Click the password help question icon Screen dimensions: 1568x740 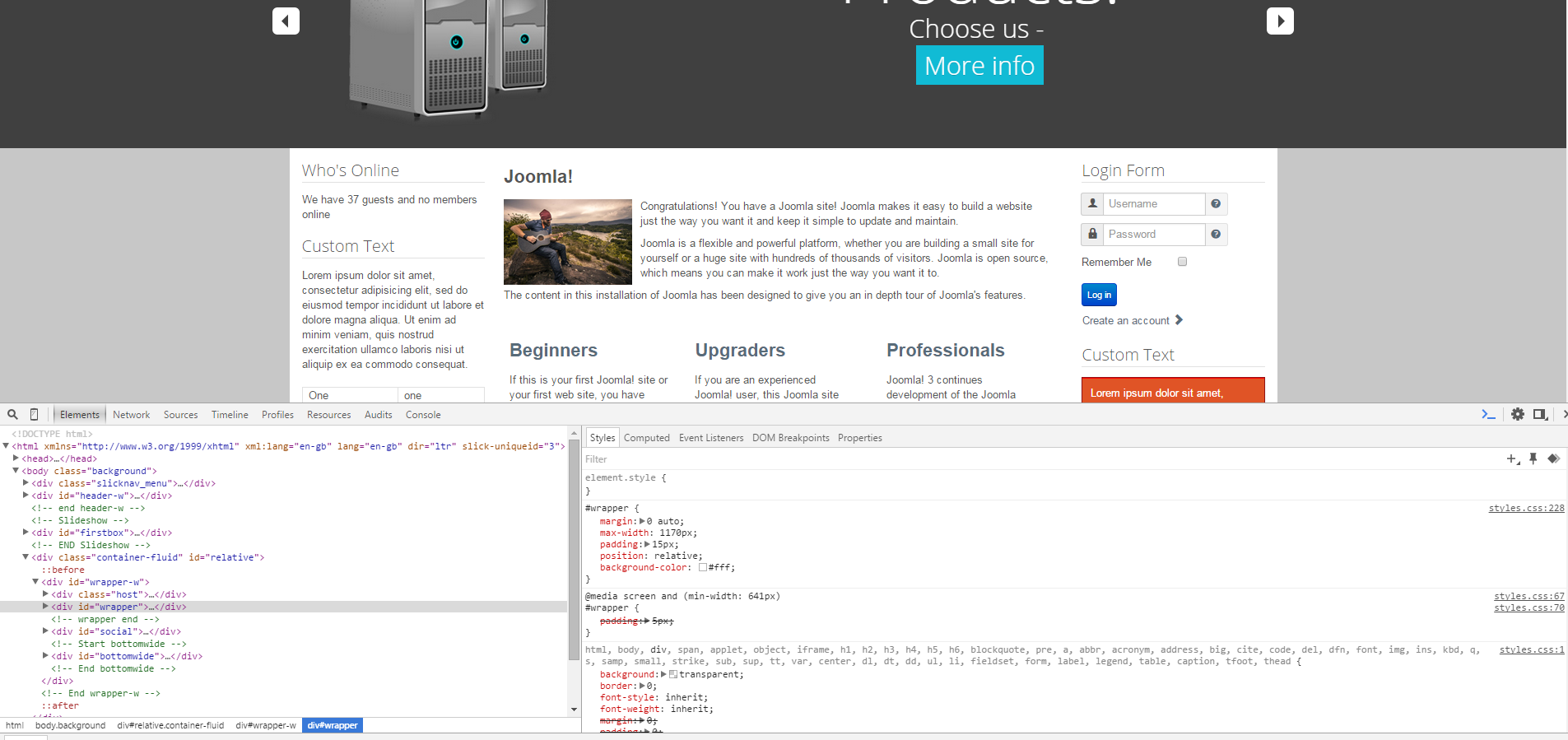click(1216, 235)
